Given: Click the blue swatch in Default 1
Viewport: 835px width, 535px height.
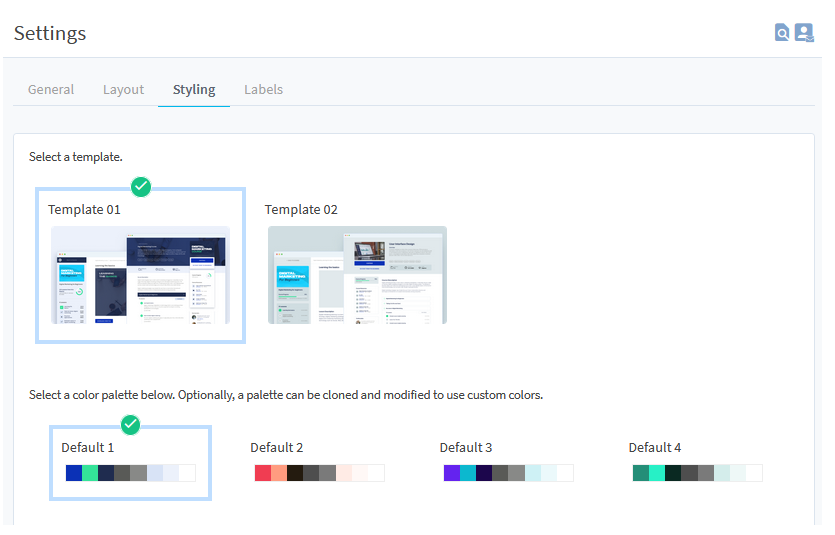Looking at the screenshot, I should pyautogui.click(x=74, y=473).
